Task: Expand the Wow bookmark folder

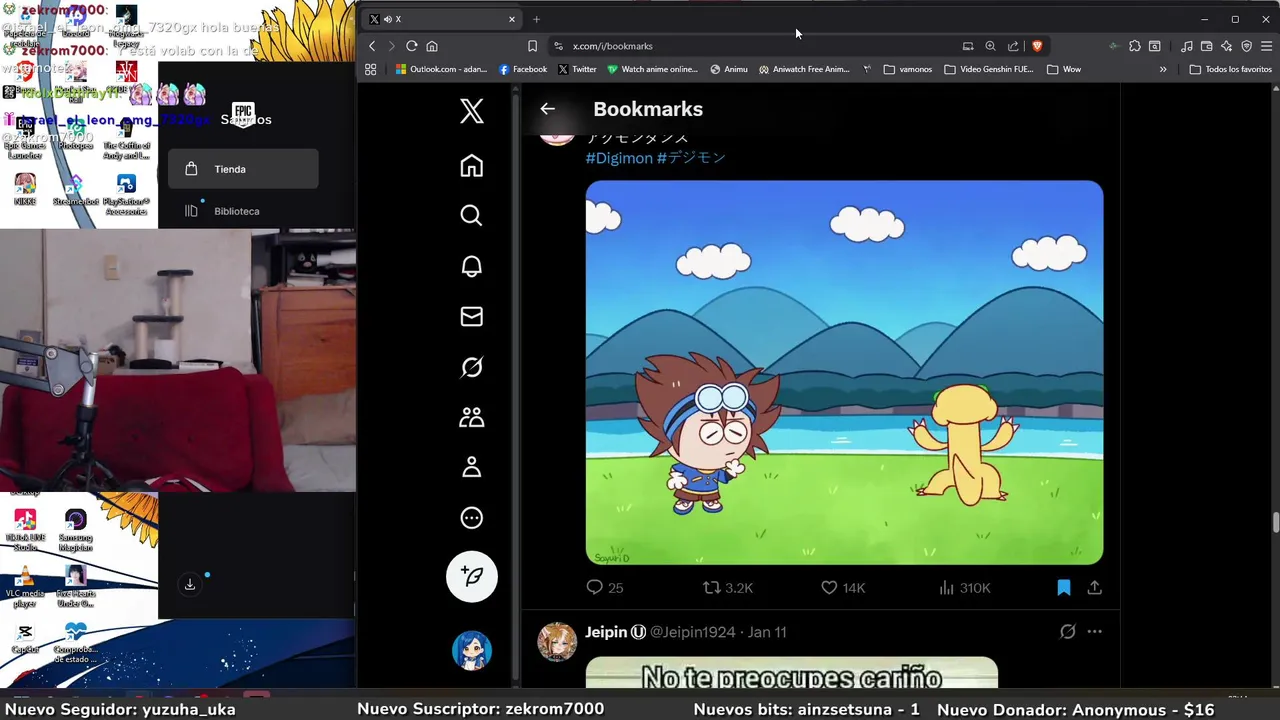Action: point(1063,69)
